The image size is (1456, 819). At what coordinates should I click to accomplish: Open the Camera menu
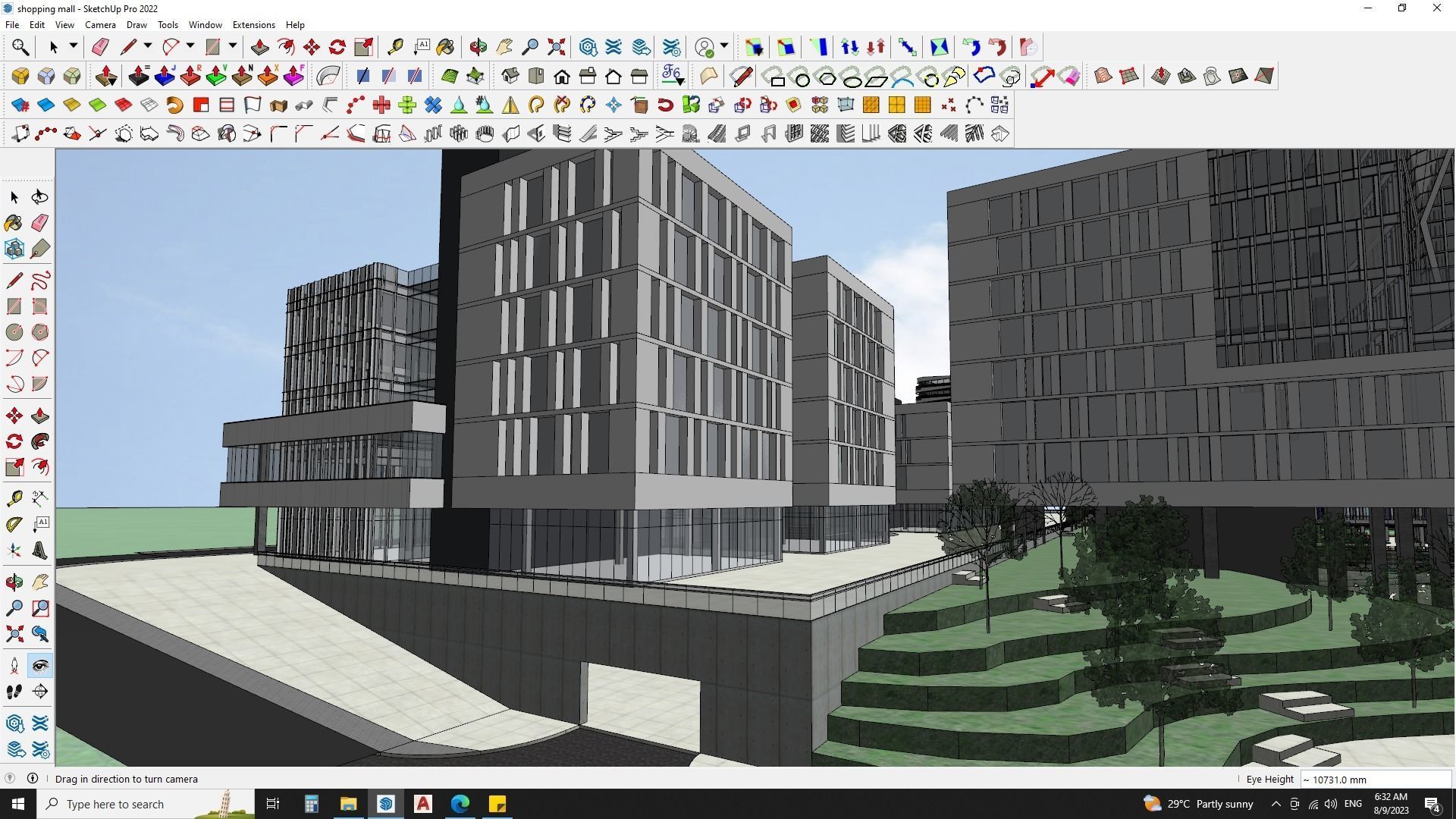tap(100, 25)
